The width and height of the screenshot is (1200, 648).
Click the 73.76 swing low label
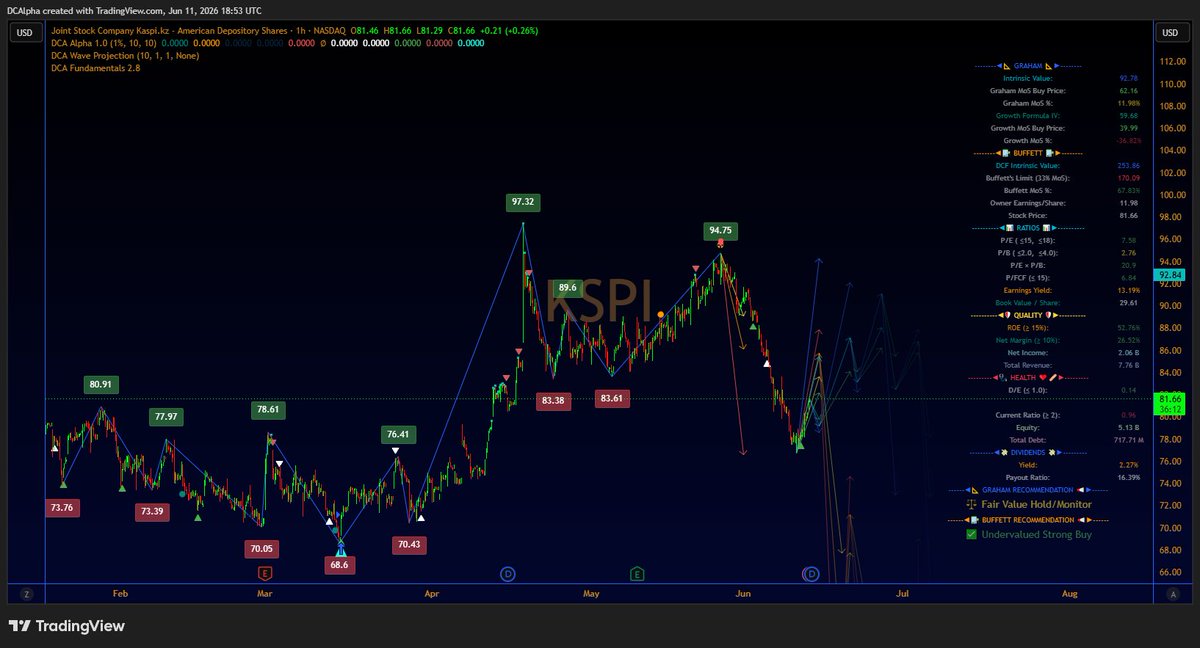click(61, 508)
